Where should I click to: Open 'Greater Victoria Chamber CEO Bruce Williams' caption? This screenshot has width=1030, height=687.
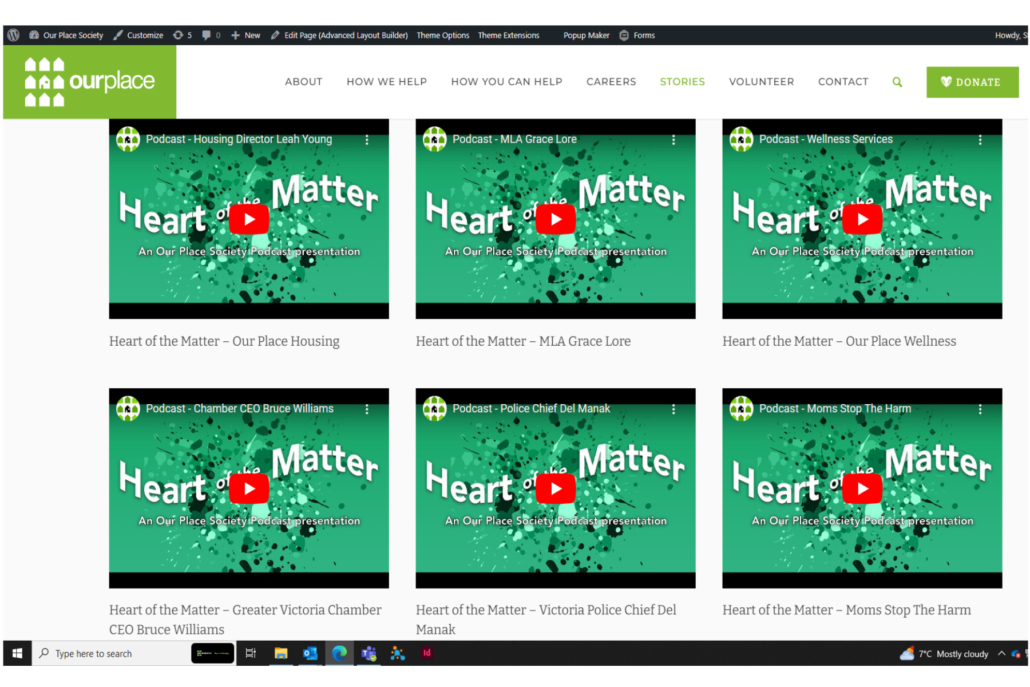[x=245, y=619]
